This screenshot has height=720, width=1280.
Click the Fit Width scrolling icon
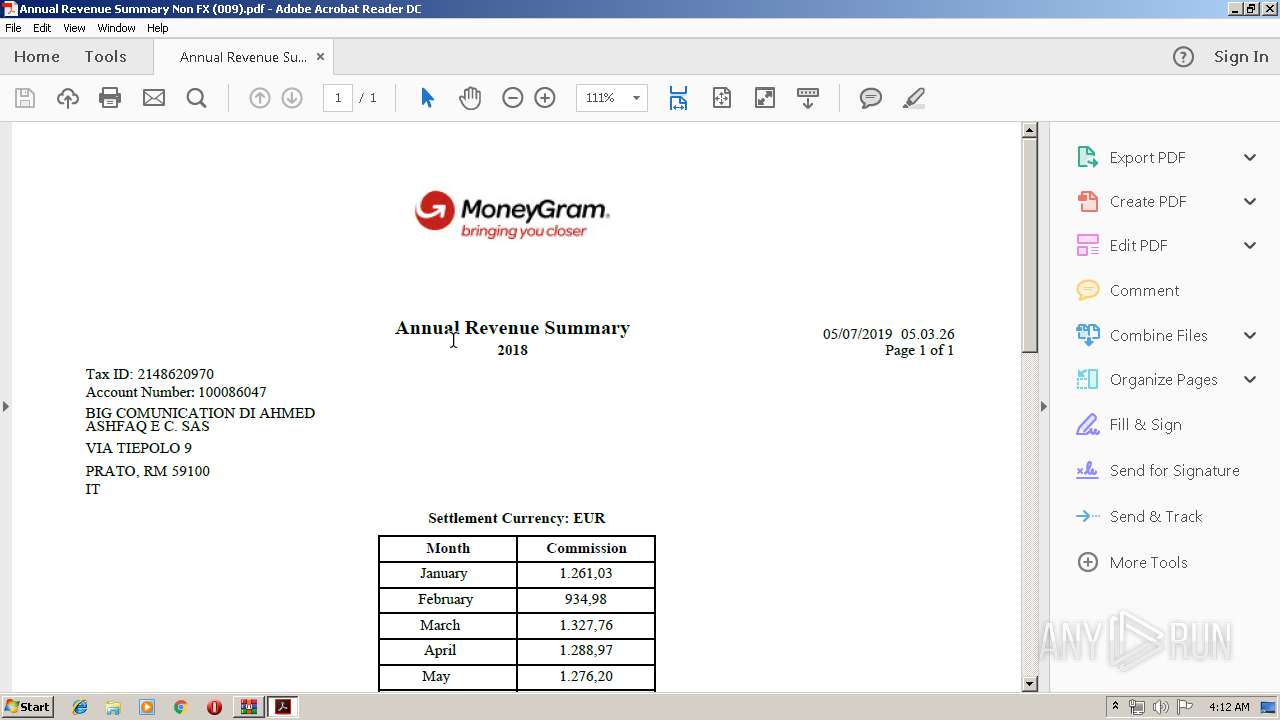click(x=678, y=98)
